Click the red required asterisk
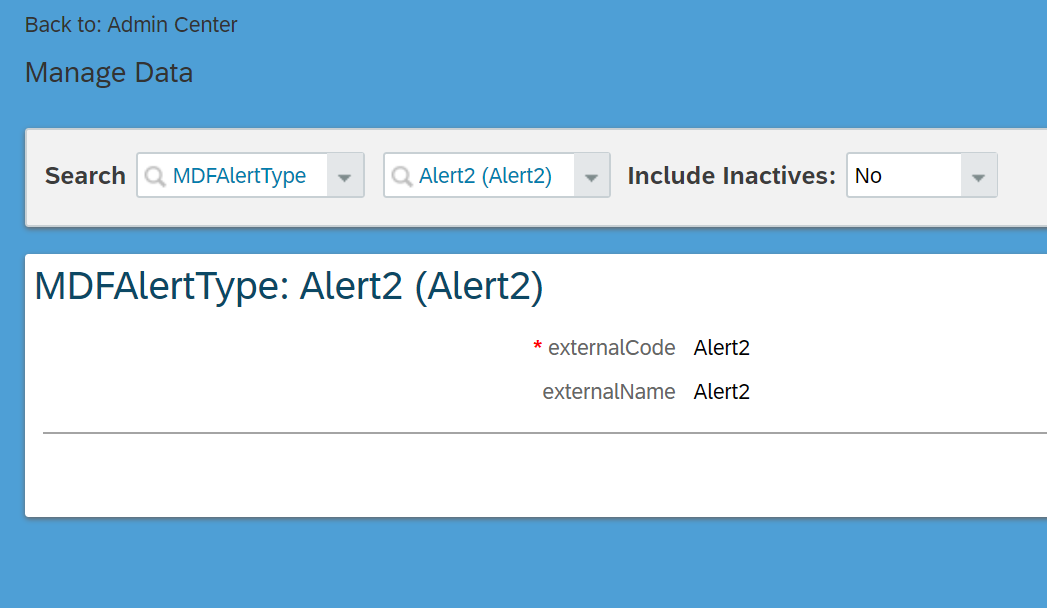 [537, 346]
